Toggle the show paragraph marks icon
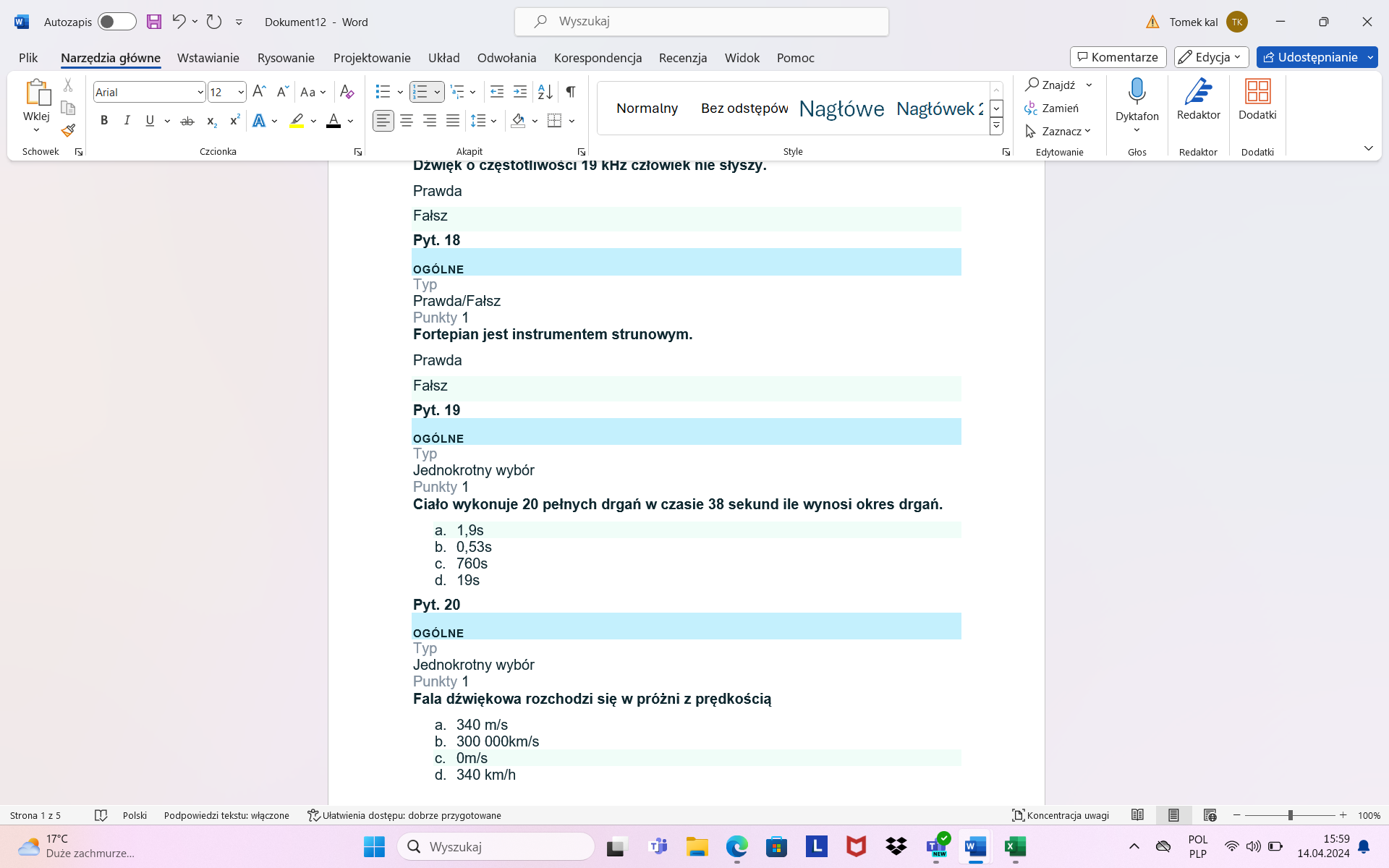 tap(571, 92)
